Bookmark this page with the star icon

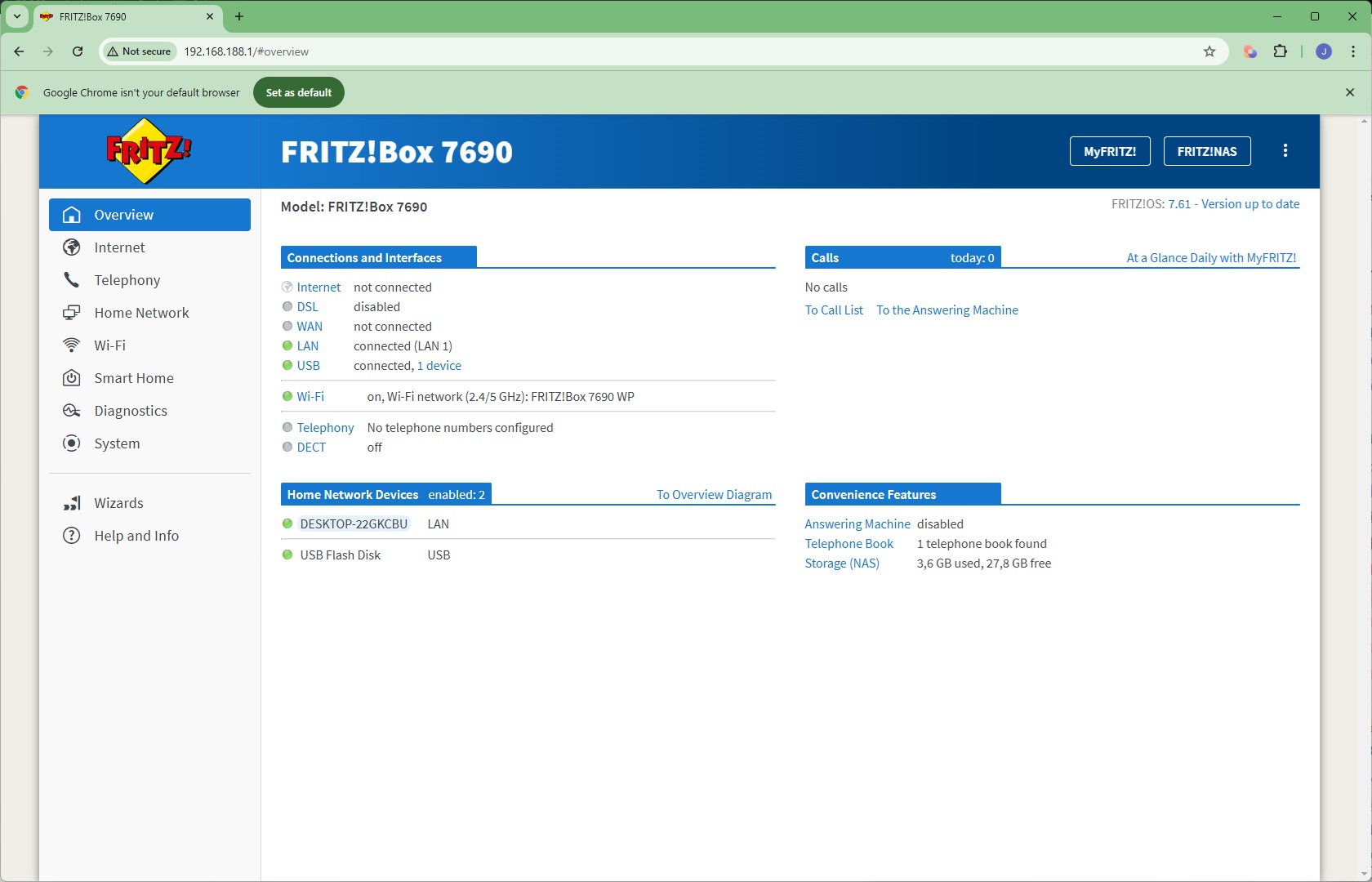coord(1209,51)
